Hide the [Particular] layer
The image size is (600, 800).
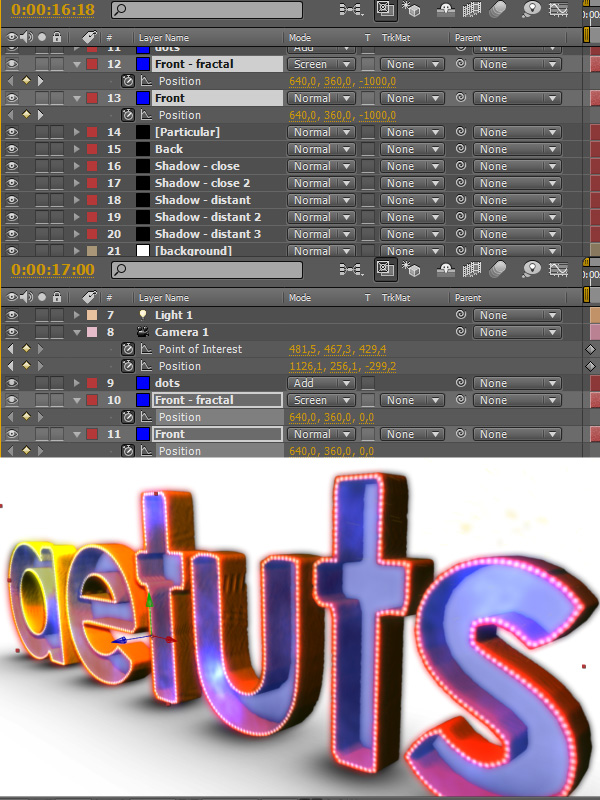(x=12, y=132)
